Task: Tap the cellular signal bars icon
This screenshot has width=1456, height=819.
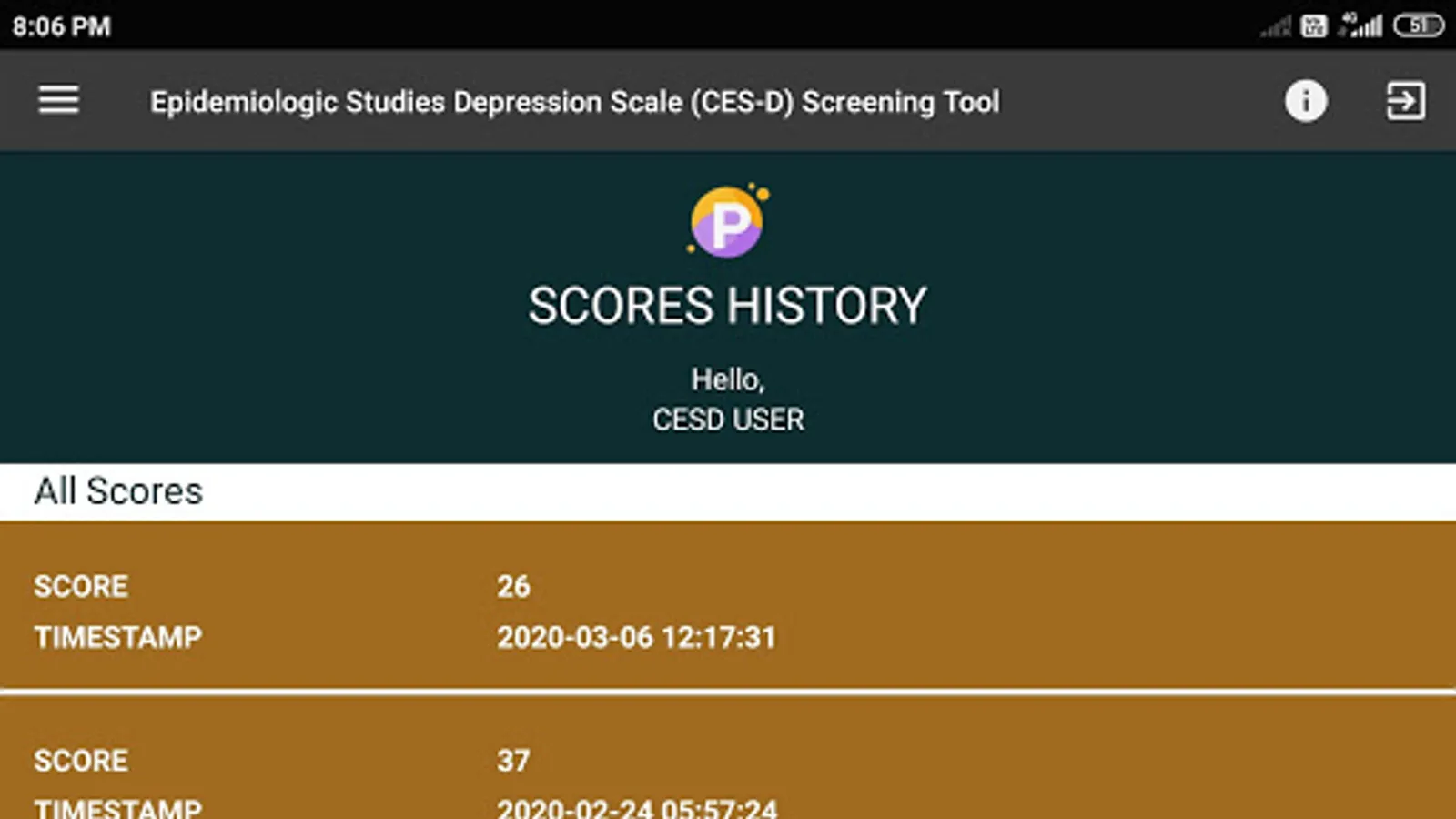Action: [x=1361, y=25]
